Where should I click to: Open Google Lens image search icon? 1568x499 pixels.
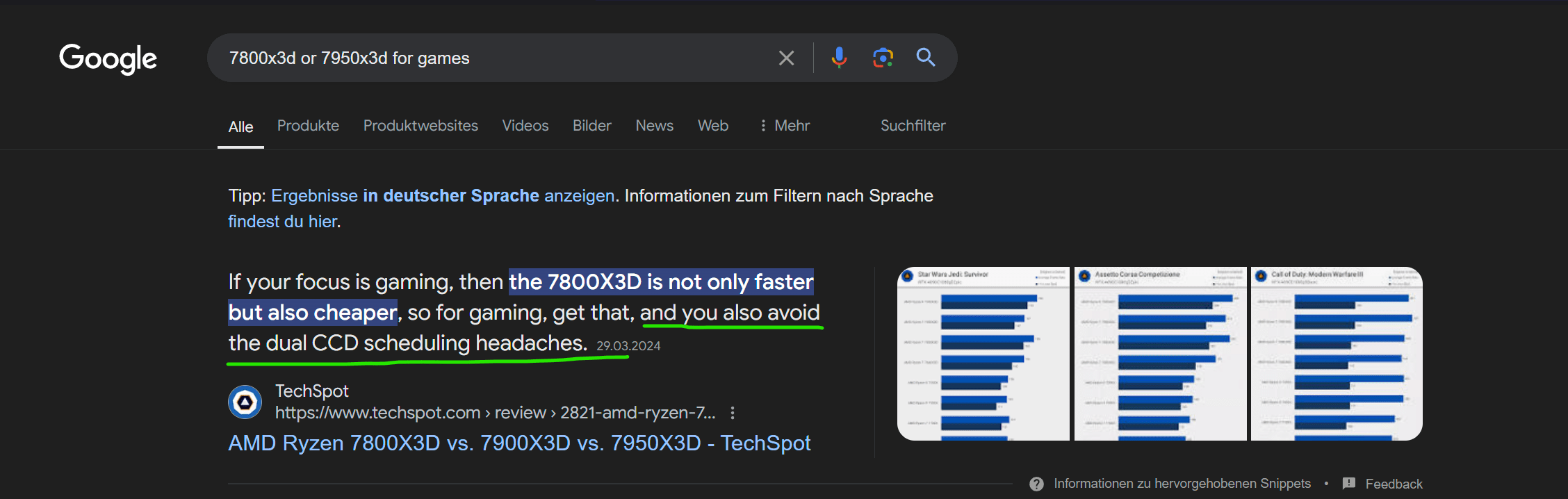(883, 58)
